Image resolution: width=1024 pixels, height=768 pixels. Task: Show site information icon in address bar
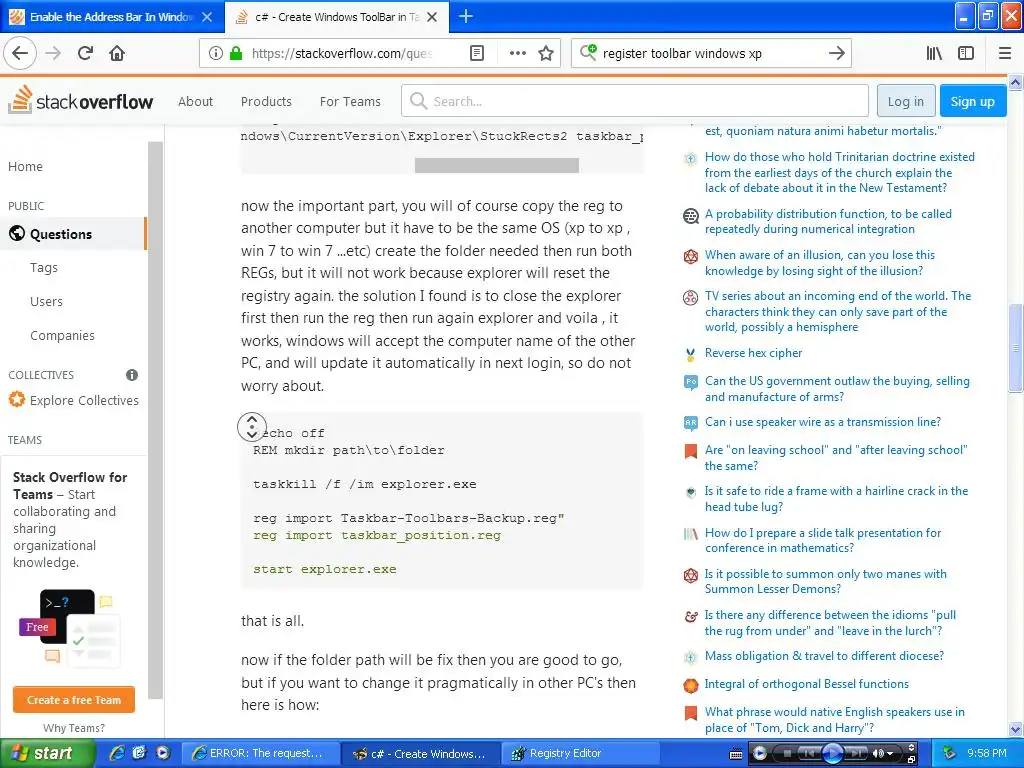point(216,54)
